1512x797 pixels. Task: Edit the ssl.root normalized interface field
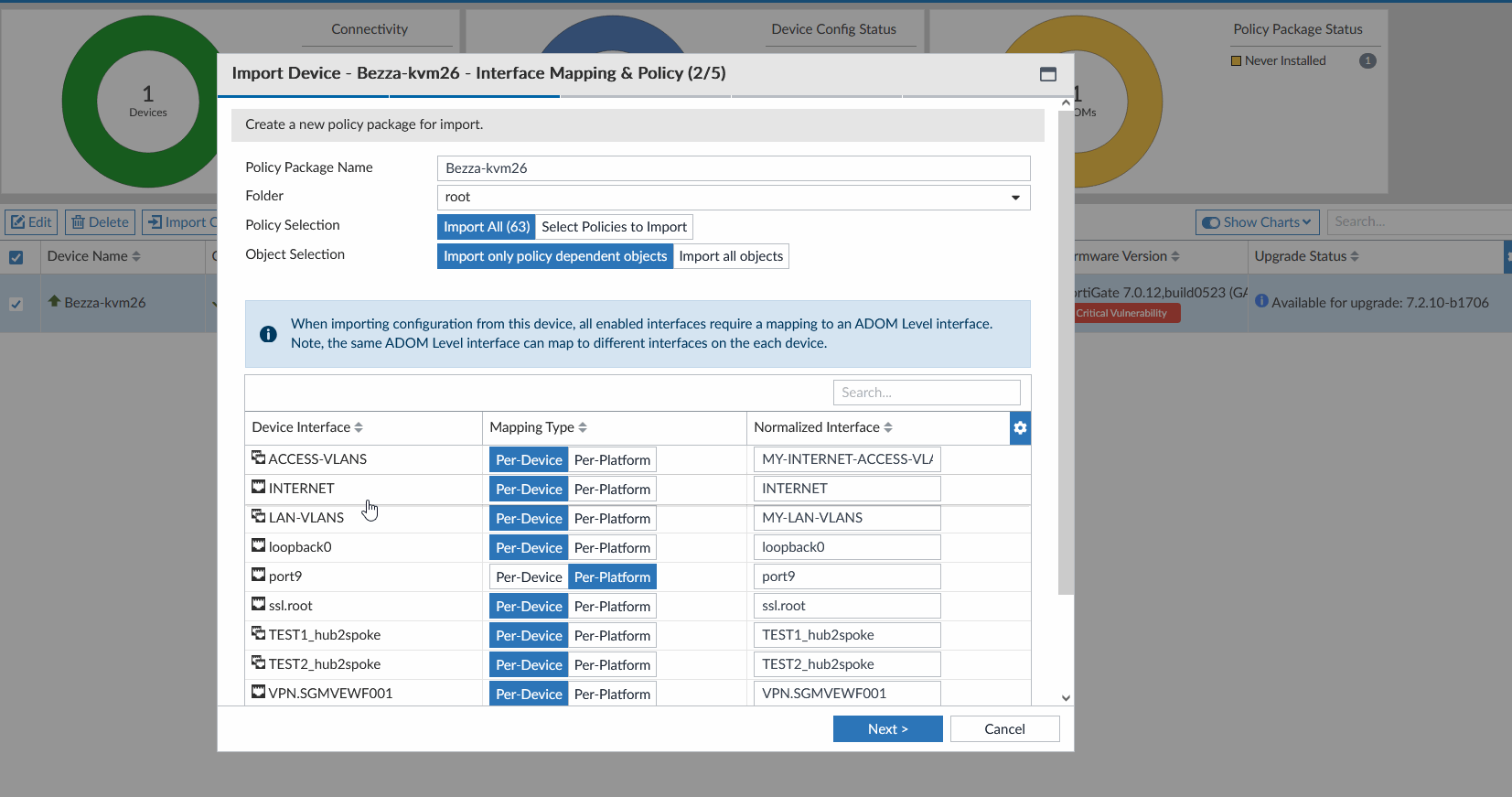[847, 606]
